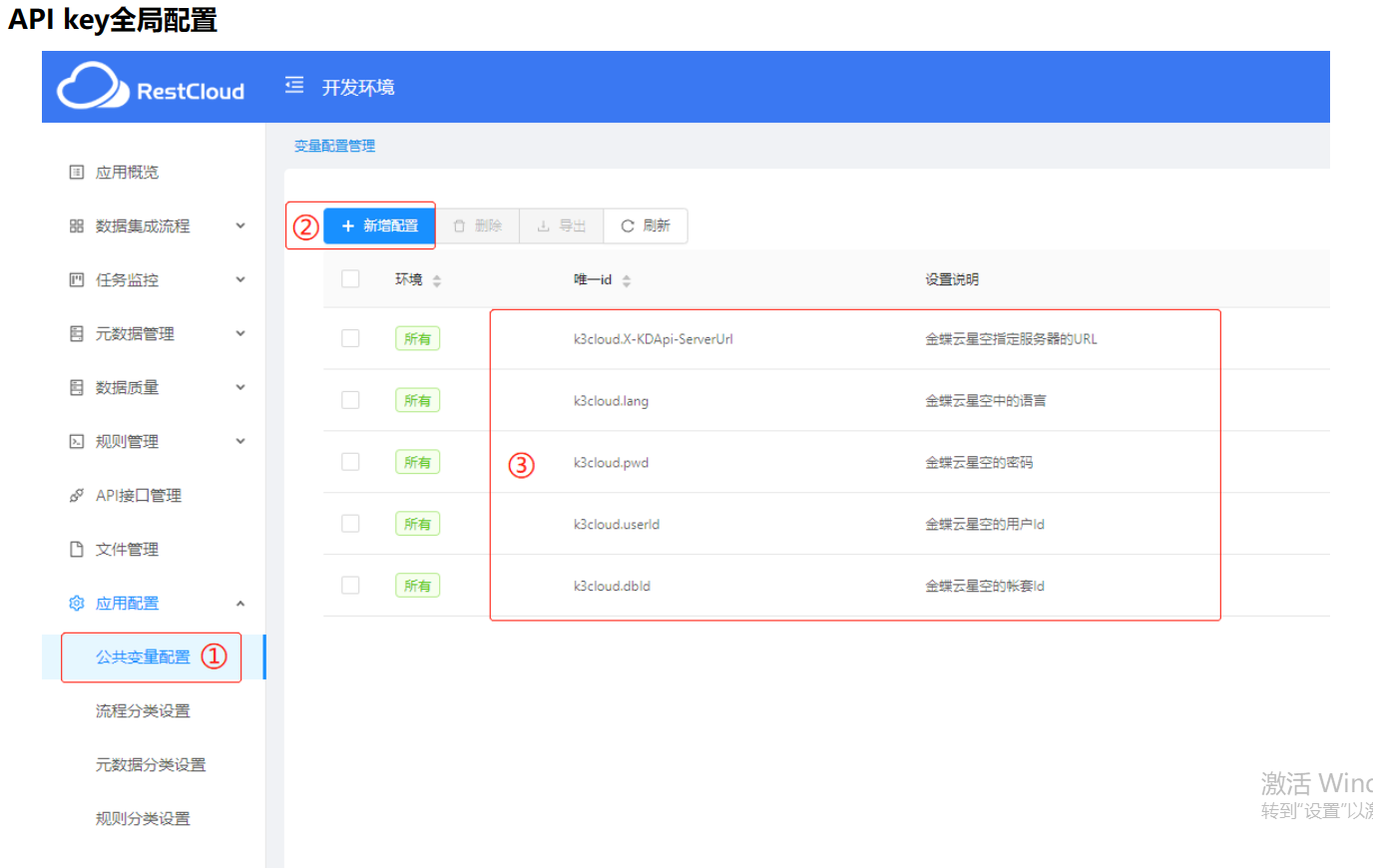The height and width of the screenshot is (868, 1373).
Task: Expand the 数据集成流程 chevron
Action: click(x=240, y=225)
